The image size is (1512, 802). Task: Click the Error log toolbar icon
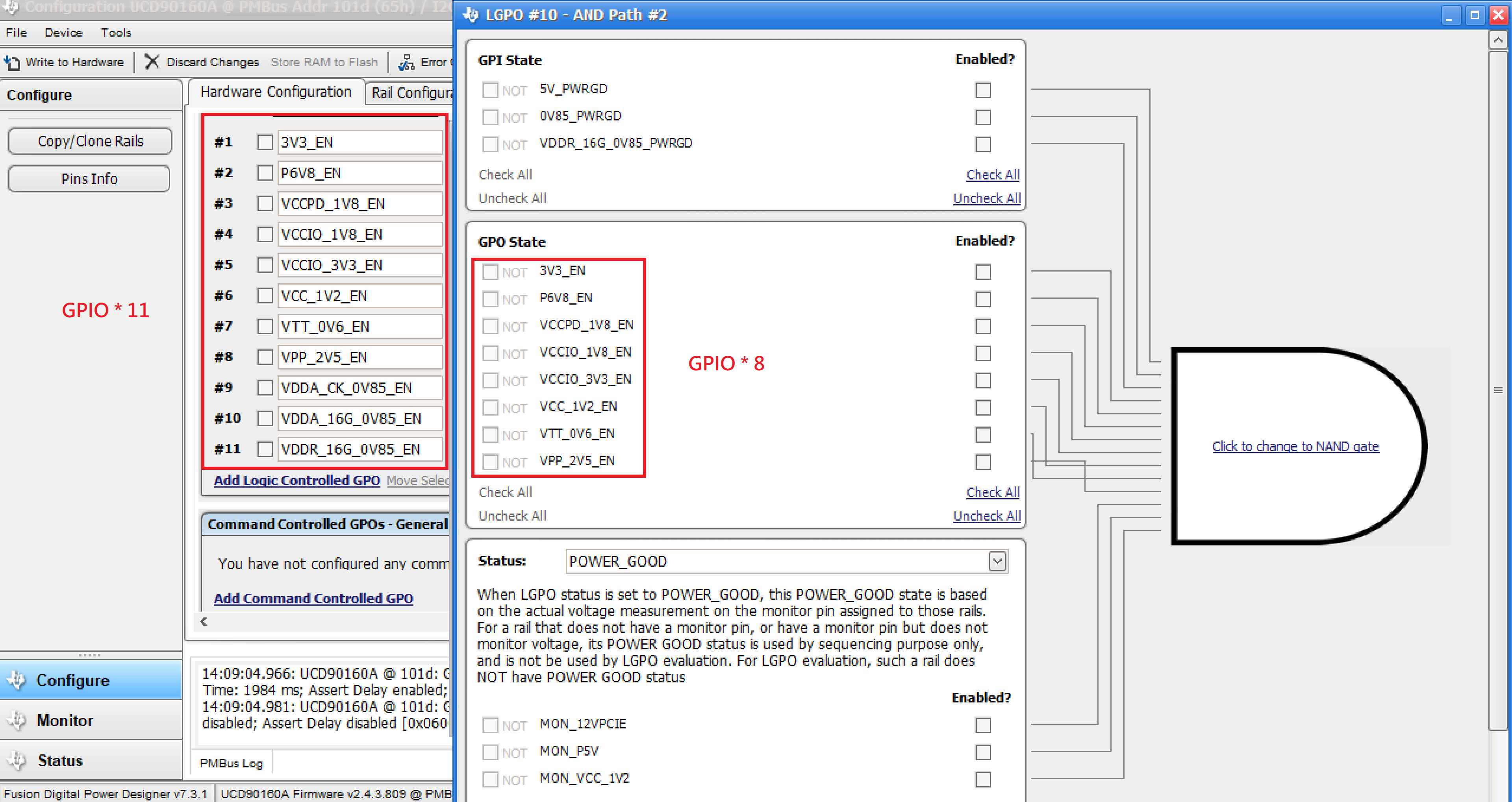(x=406, y=62)
